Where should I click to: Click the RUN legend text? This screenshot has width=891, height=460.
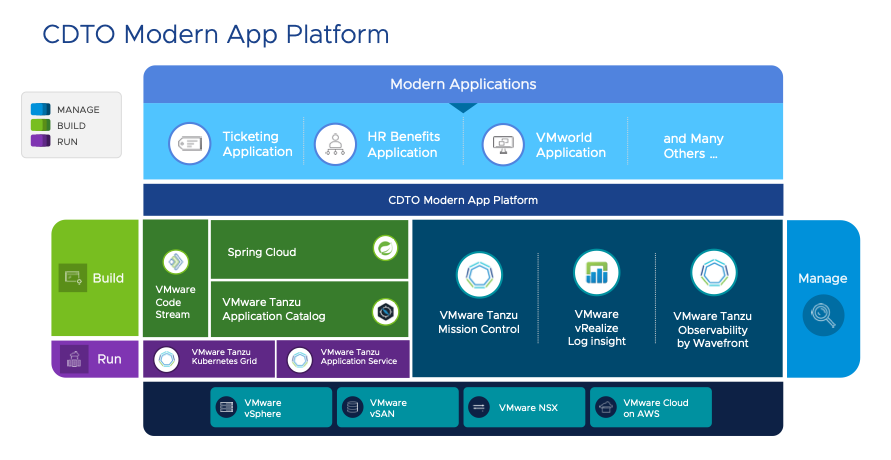point(67,141)
